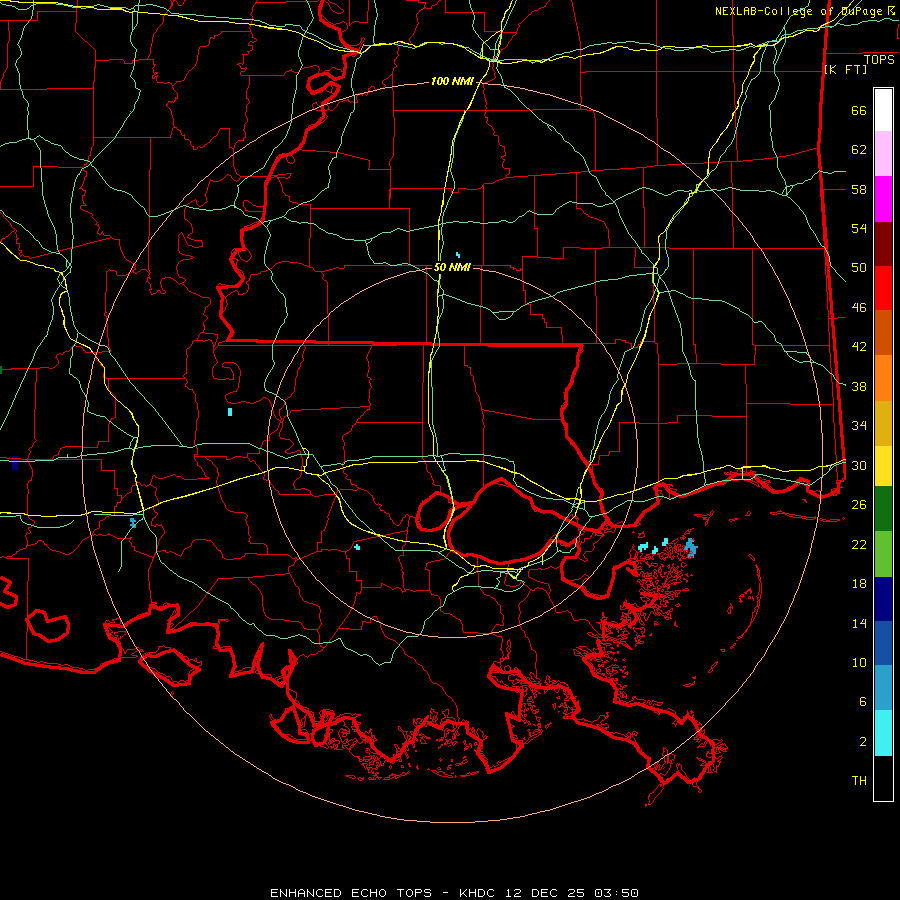Screen dimensions: 900x900
Task: Click the legend value "2"
Action: click(x=863, y=742)
